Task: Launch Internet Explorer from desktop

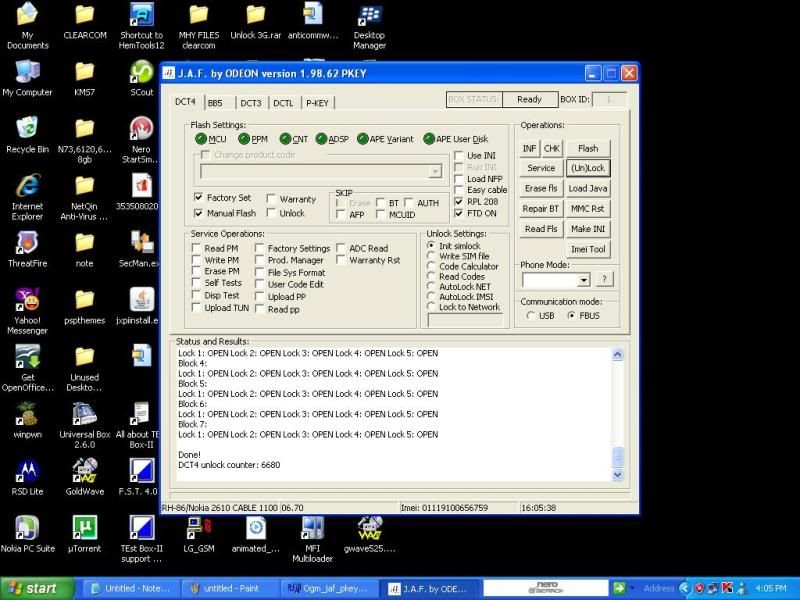Action: pos(28,197)
